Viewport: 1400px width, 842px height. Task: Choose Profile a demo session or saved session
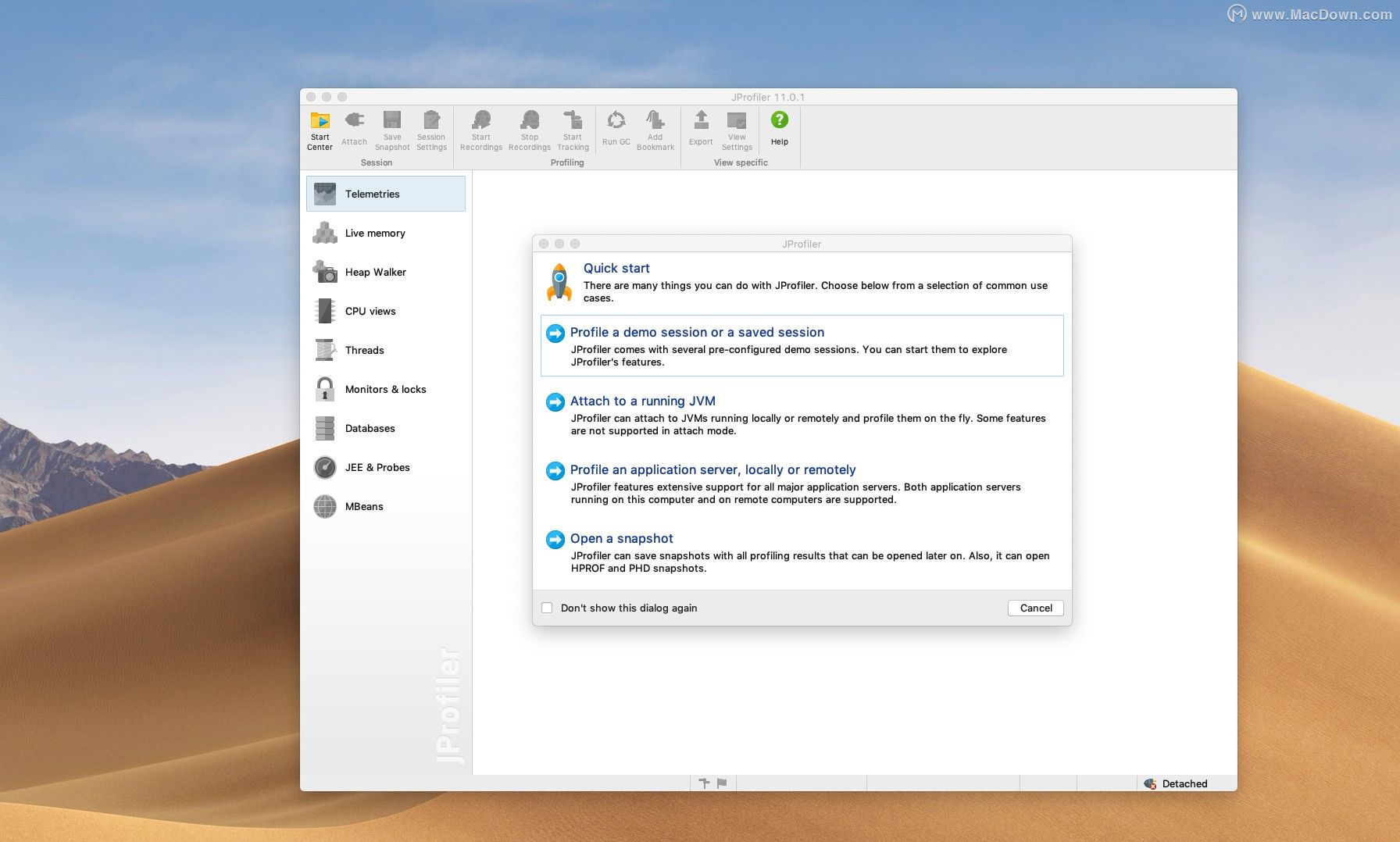pos(802,346)
